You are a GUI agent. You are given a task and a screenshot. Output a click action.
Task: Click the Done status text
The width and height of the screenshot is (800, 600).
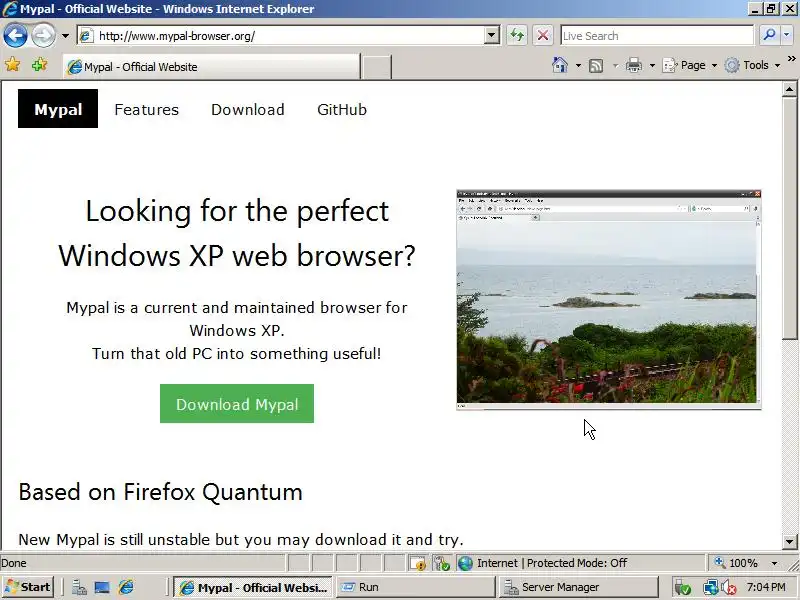(14, 563)
